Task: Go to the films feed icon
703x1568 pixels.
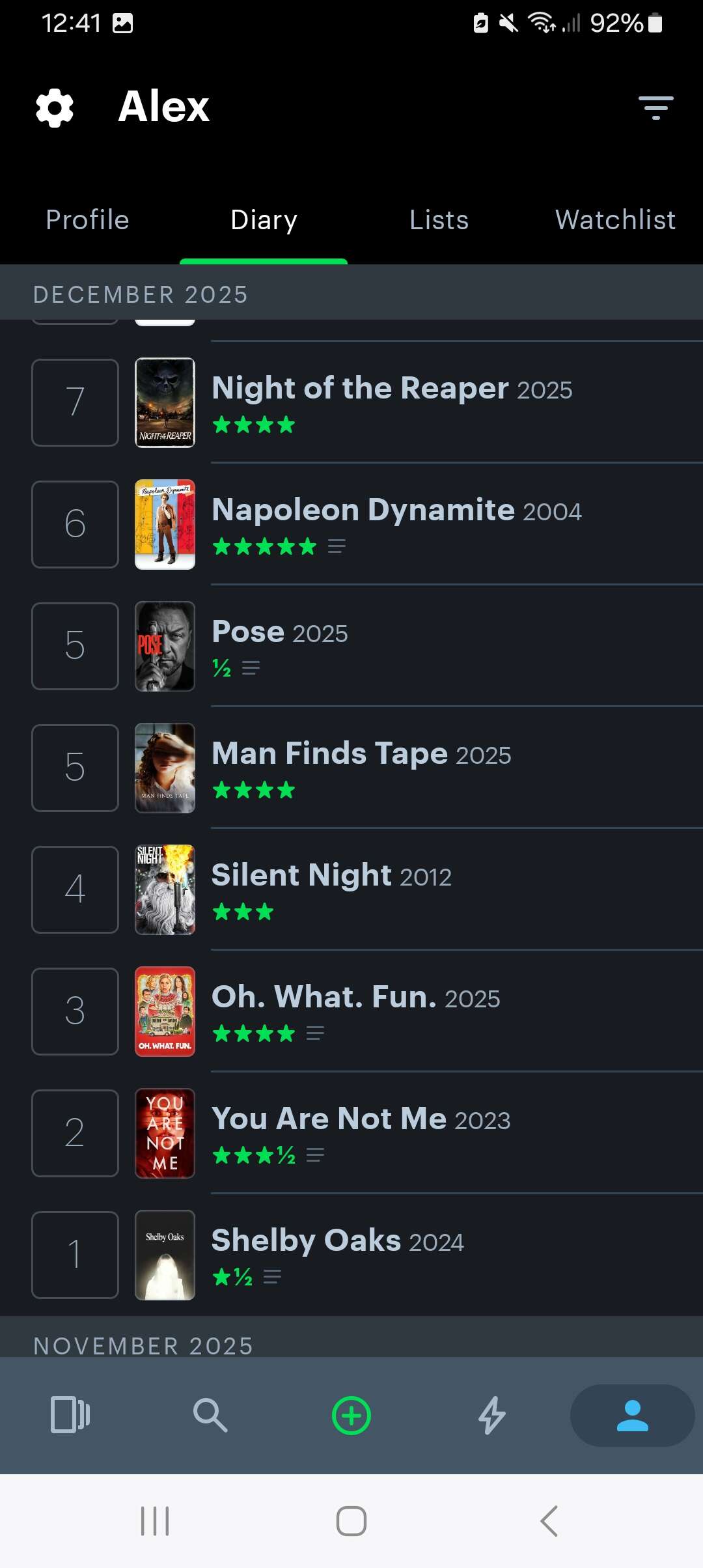Action: tap(70, 1416)
